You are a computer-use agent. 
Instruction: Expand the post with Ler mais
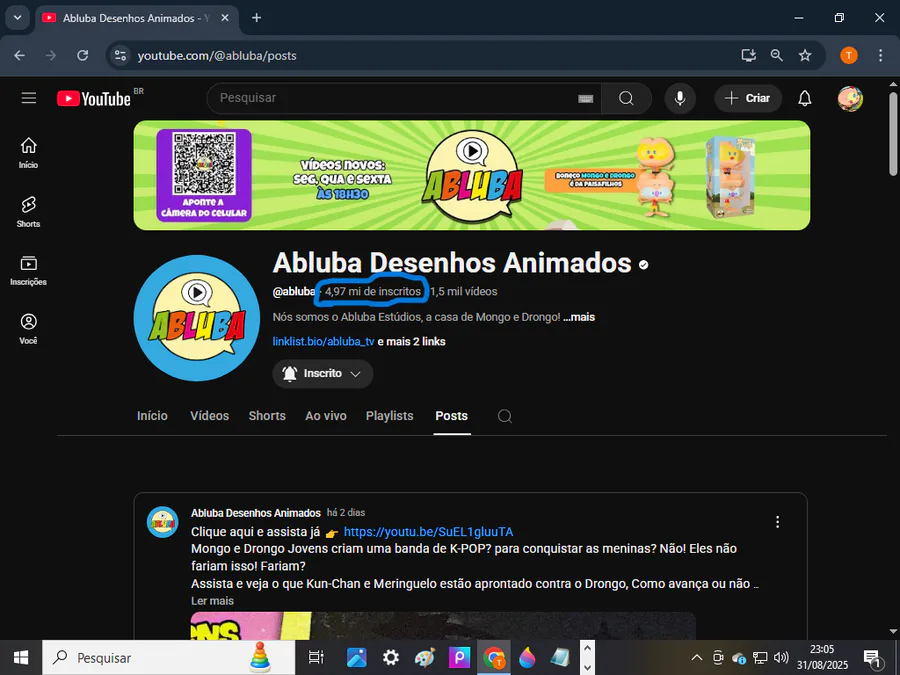click(x=212, y=601)
